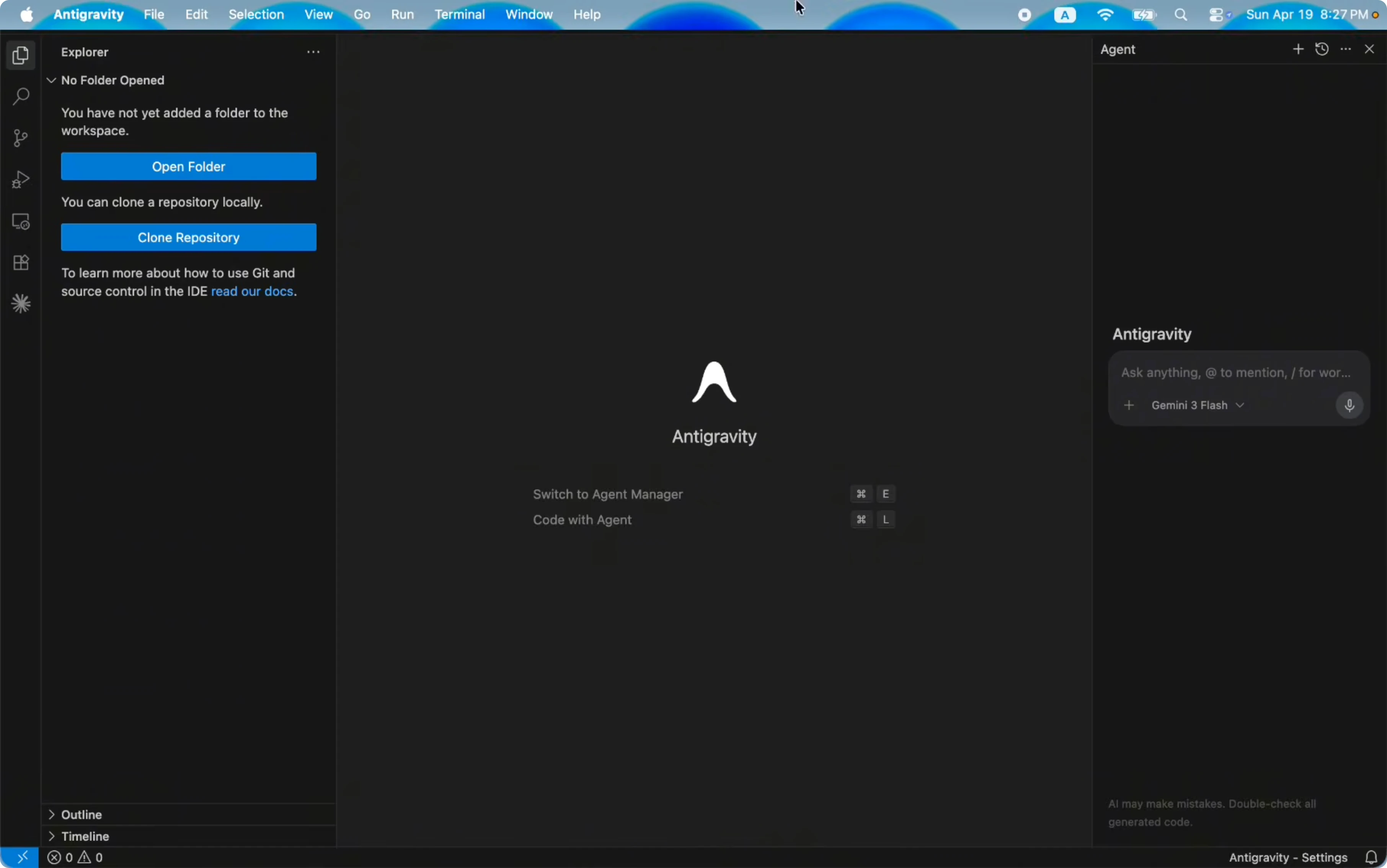
Task: Click the Clone Repository button
Action: point(188,237)
